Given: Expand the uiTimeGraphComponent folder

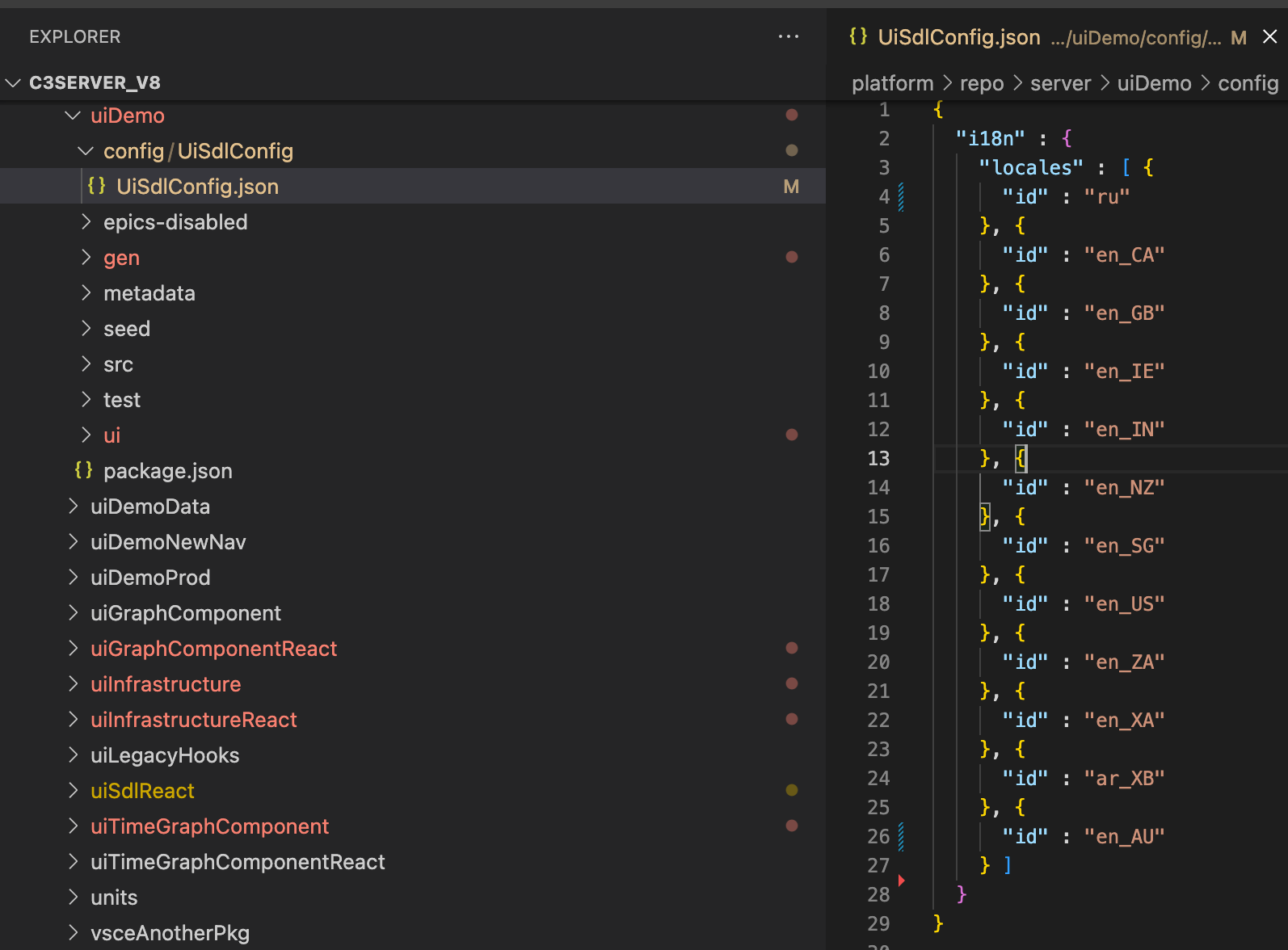Looking at the screenshot, I should 74,826.
